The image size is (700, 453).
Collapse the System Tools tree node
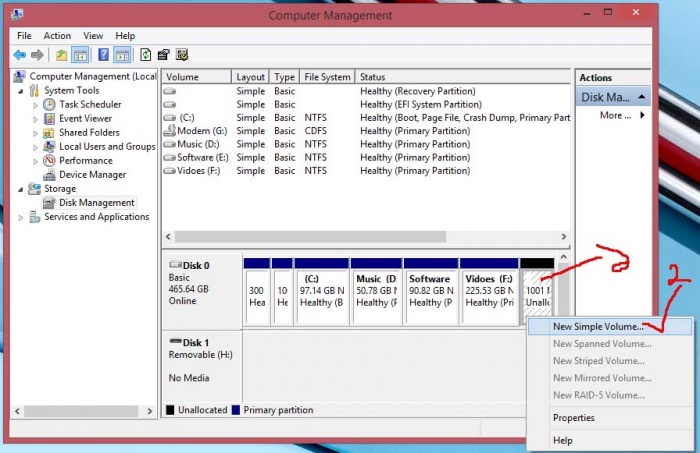(x=21, y=91)
